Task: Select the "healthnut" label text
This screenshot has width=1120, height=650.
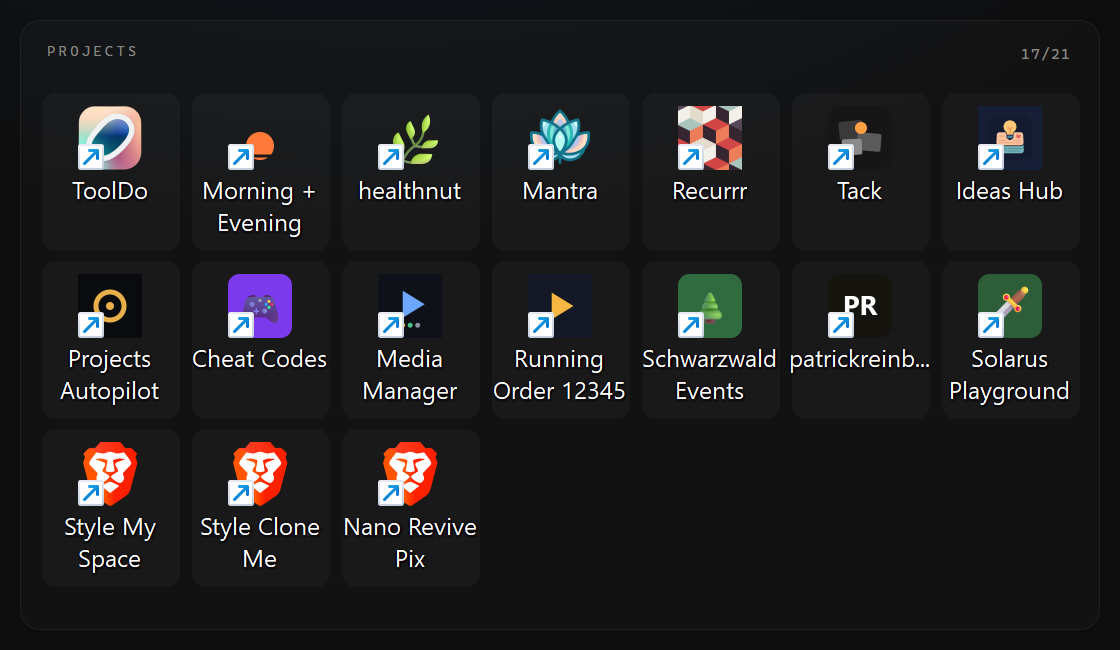Action: coord(410,191)
